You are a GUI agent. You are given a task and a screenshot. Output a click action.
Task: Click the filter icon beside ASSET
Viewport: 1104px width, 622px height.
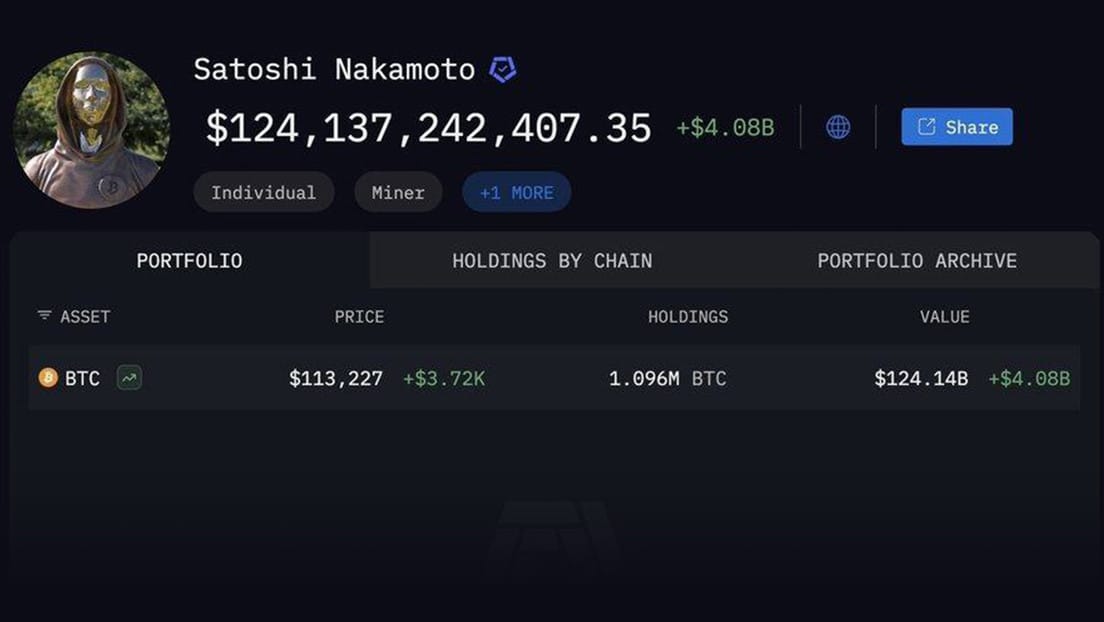click(x=44, y=316)
